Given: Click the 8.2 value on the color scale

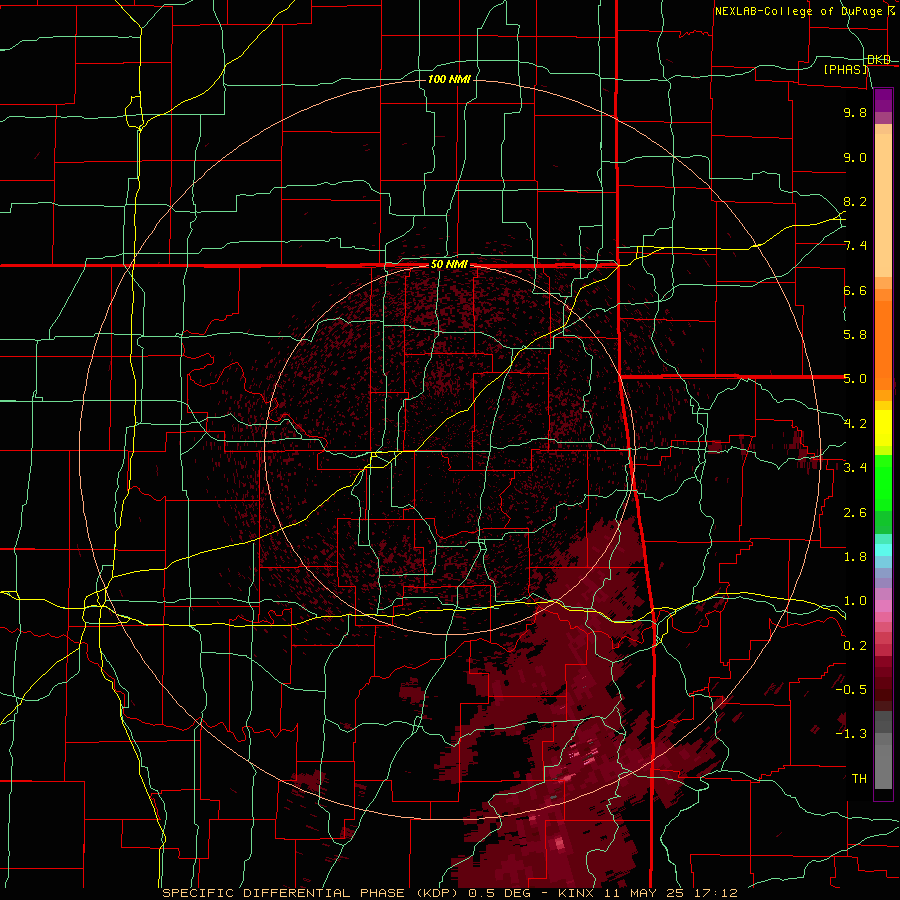Looking at the screenshot, I should point(855,201).
